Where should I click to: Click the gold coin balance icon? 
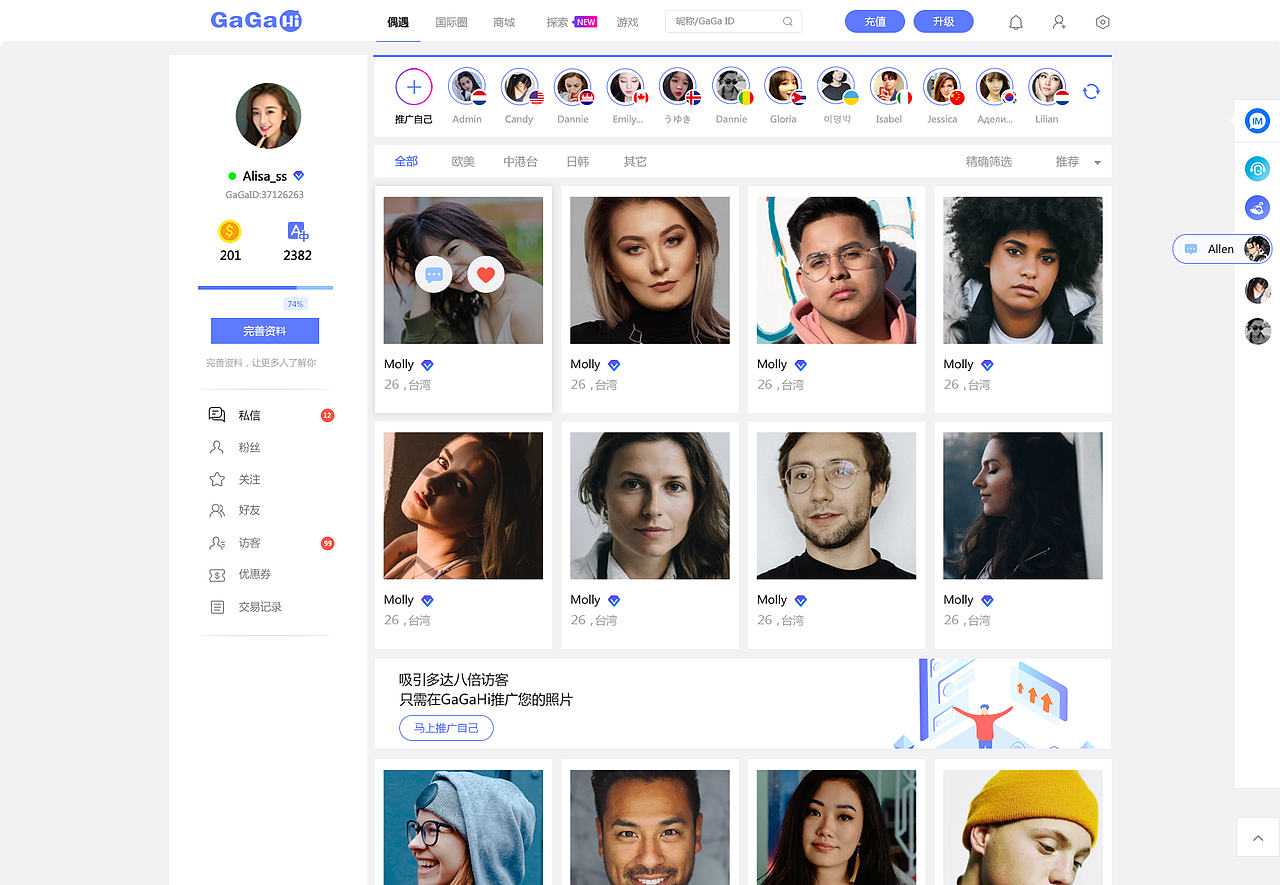[x=229, y=231]
